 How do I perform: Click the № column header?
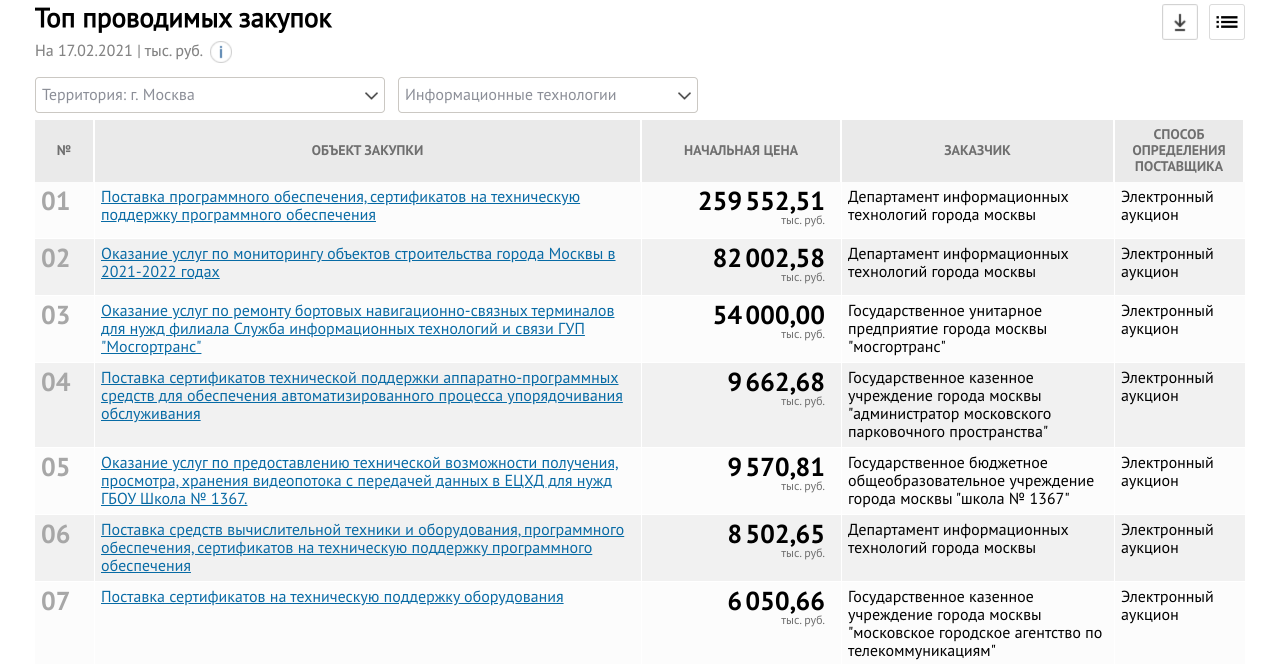click(64, 151)
